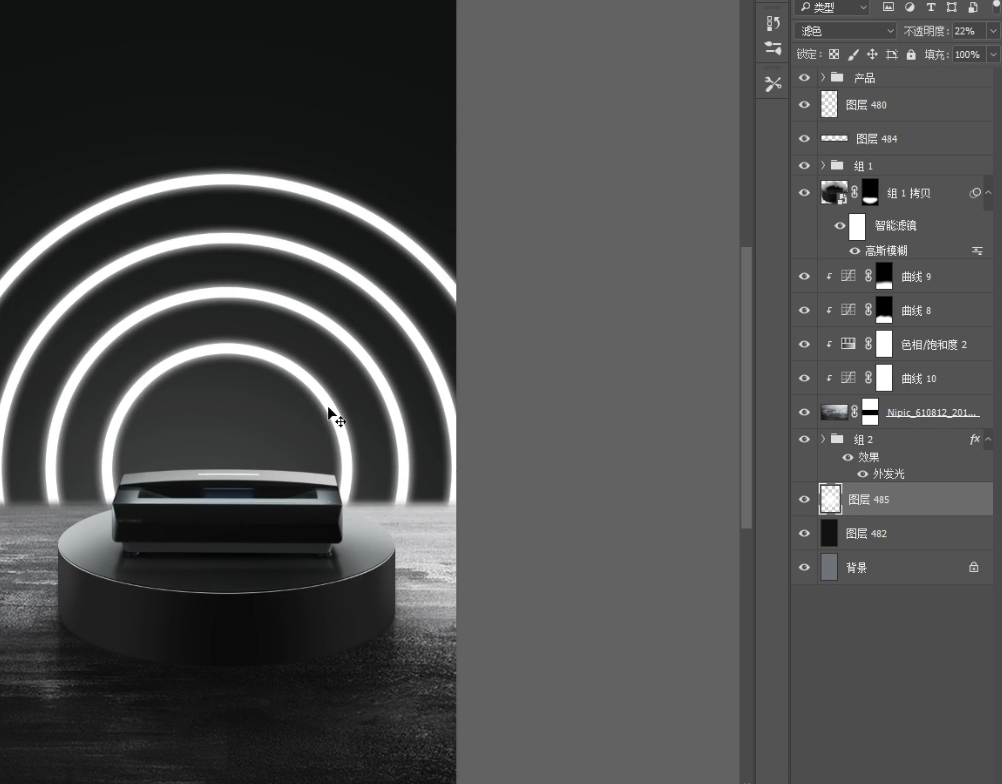Filter layers by smart objects icon

pyautogui.click(x=973, y=7)
